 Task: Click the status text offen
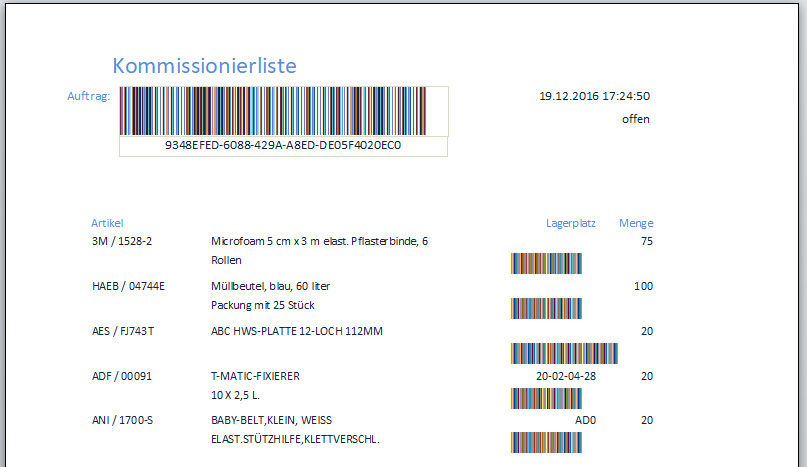point(636,119)
